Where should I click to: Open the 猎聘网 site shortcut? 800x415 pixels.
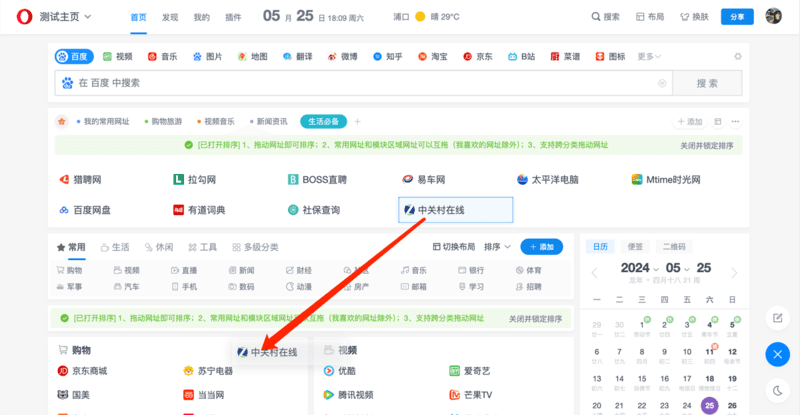[x=86, y=180]
